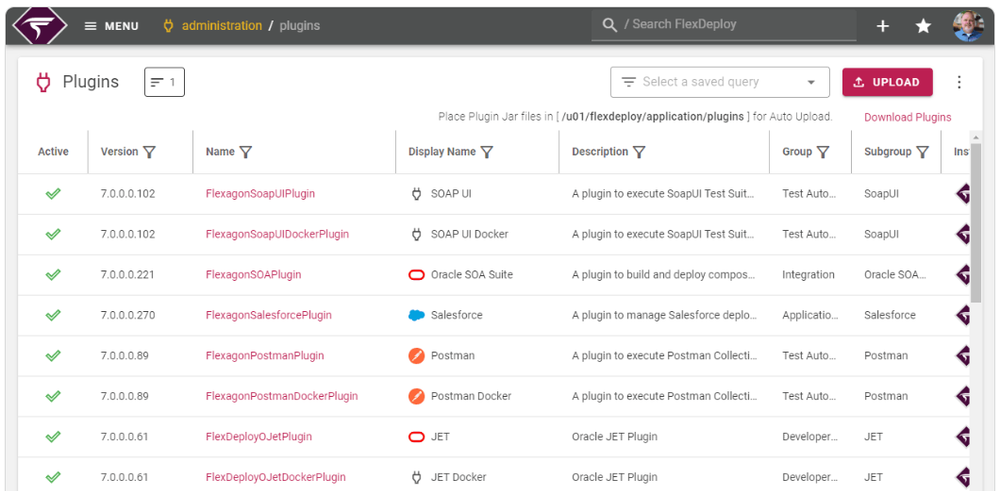Click the Name column filter icon
The width and height of the screenshot is (1000, 491).
[246, 152]
